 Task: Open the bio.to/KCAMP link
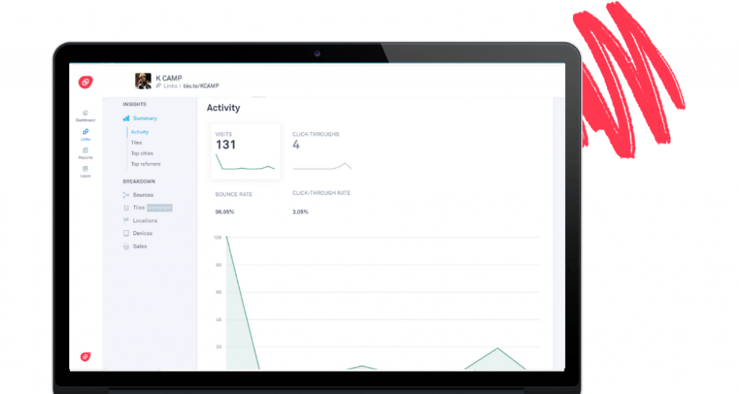click(x=201, y=86)
